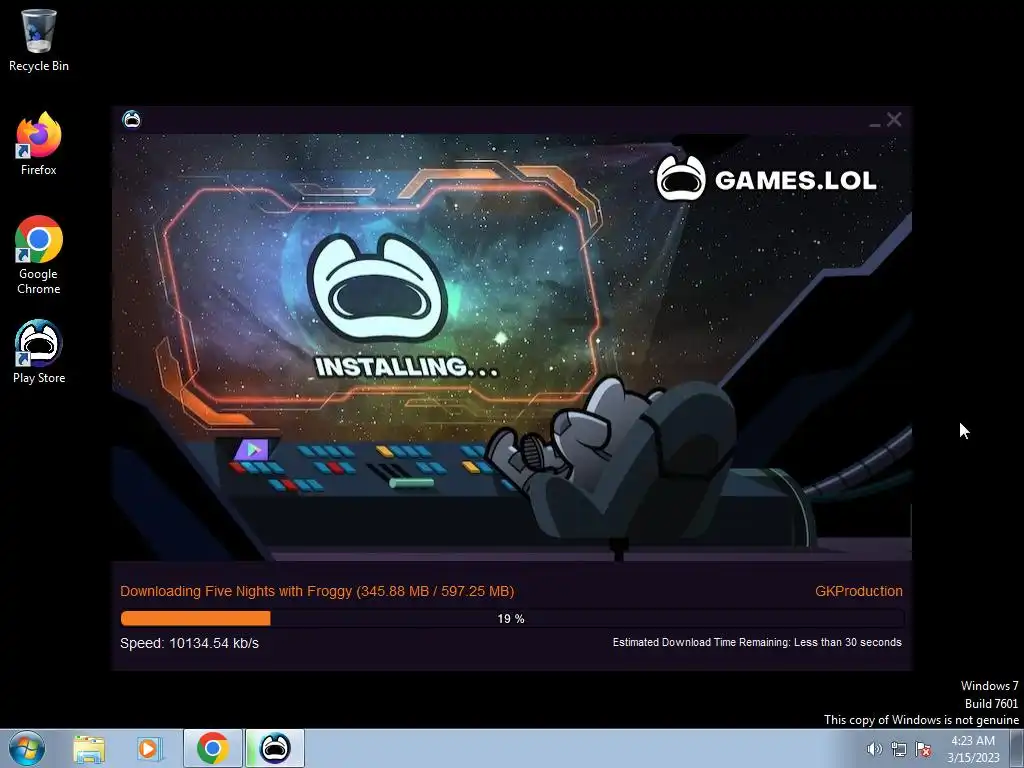Click the GAMES.LOL logo in installer
The image size is (1024, 768).
pyautogui.click(x=766, y=178)
